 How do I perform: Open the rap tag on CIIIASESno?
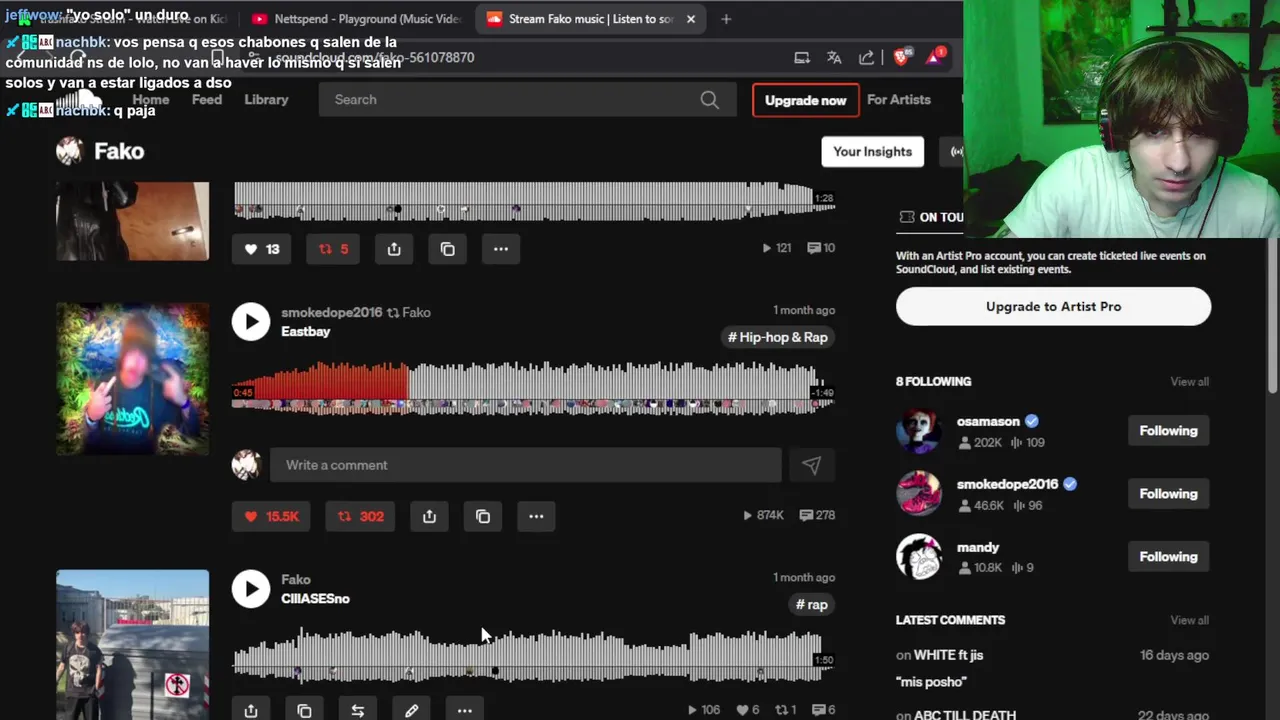[812, 604]
